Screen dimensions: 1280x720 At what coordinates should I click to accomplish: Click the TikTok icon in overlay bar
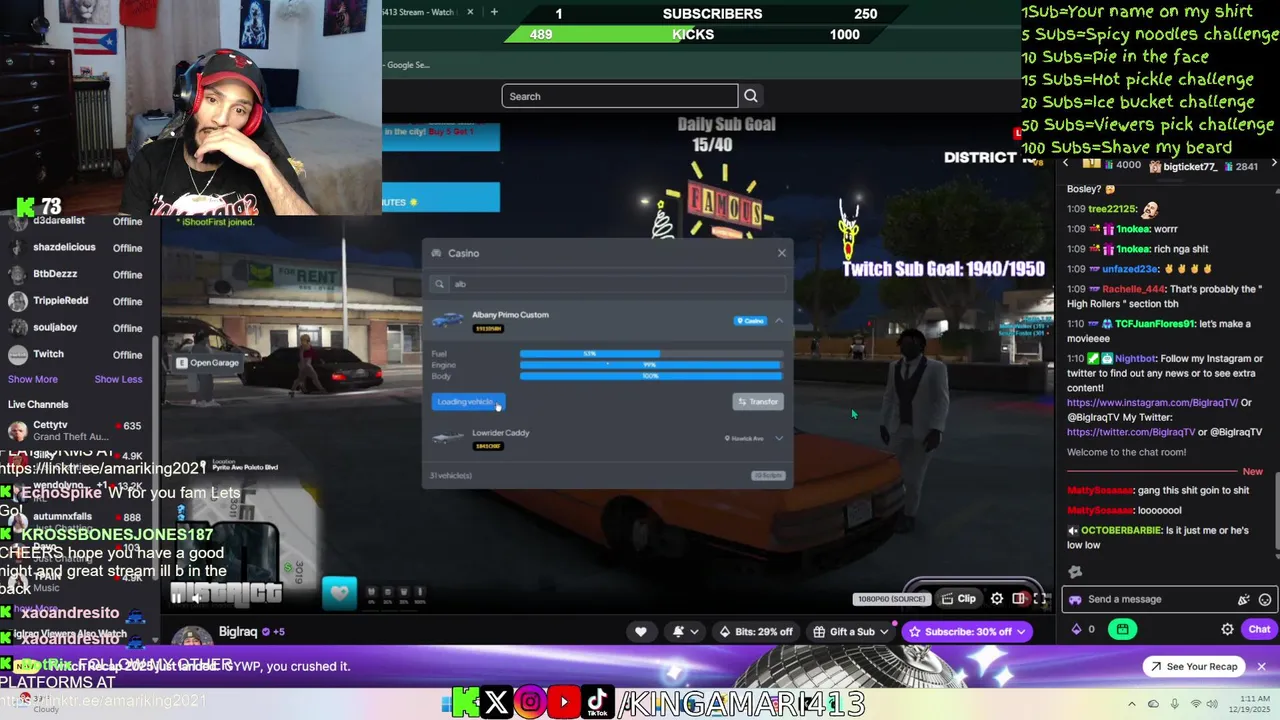(x=597, y=702)
